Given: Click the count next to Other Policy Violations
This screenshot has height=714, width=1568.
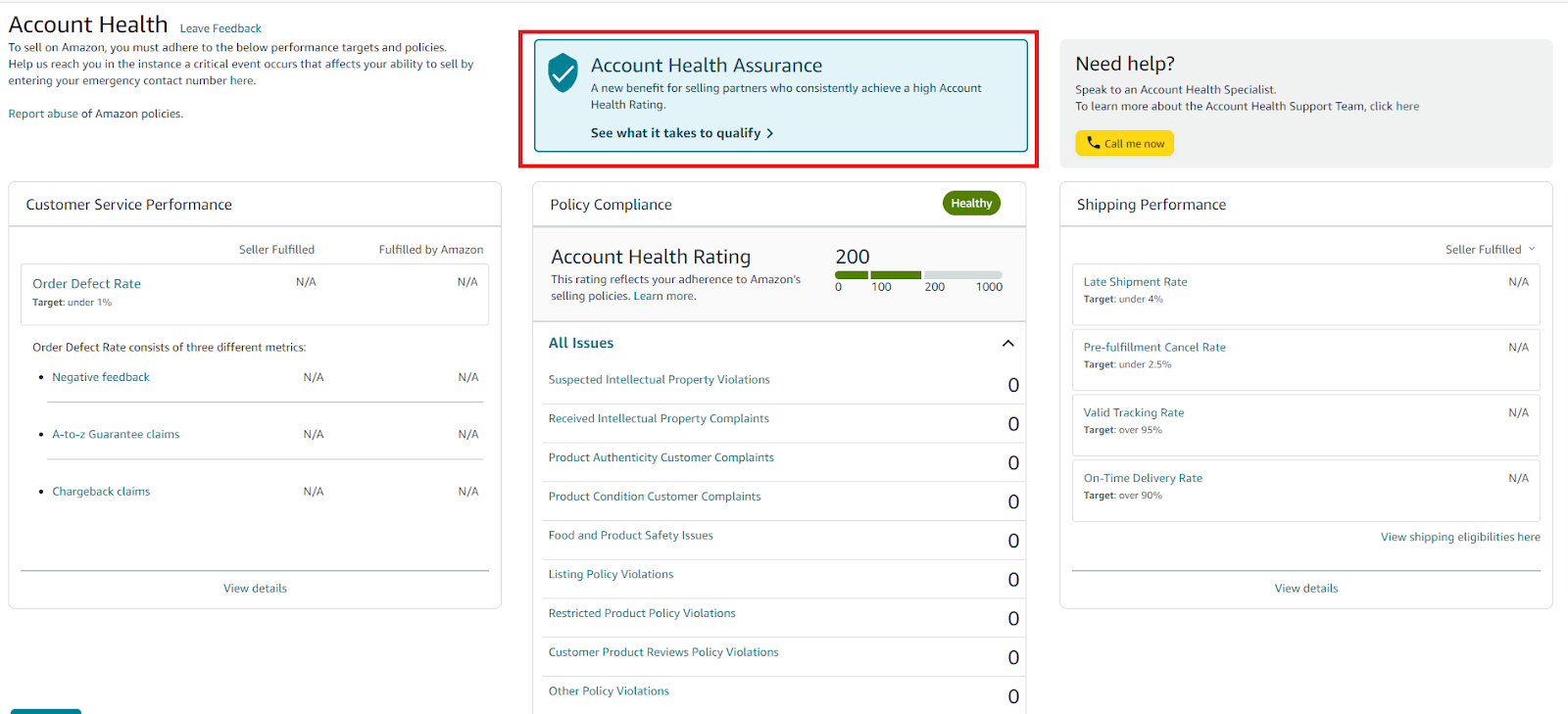Looking at the screenshot, I should click(1013, 696).
